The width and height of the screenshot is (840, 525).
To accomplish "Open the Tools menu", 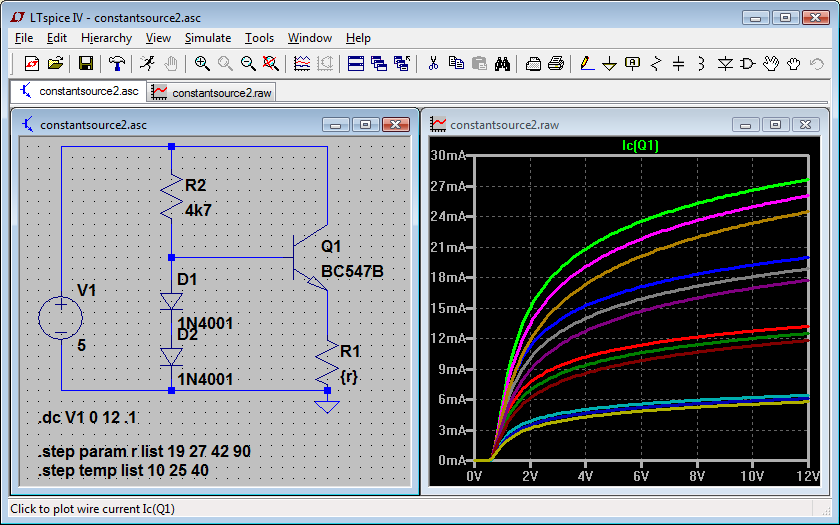I will tap(259, 38).
